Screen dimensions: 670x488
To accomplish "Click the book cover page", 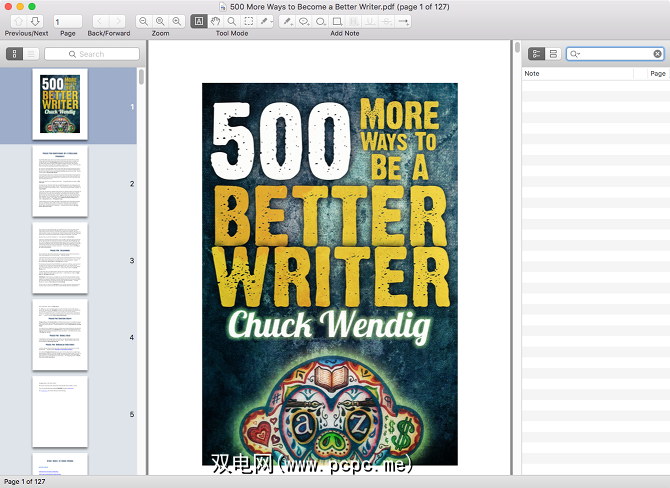I will click(329, 274).
